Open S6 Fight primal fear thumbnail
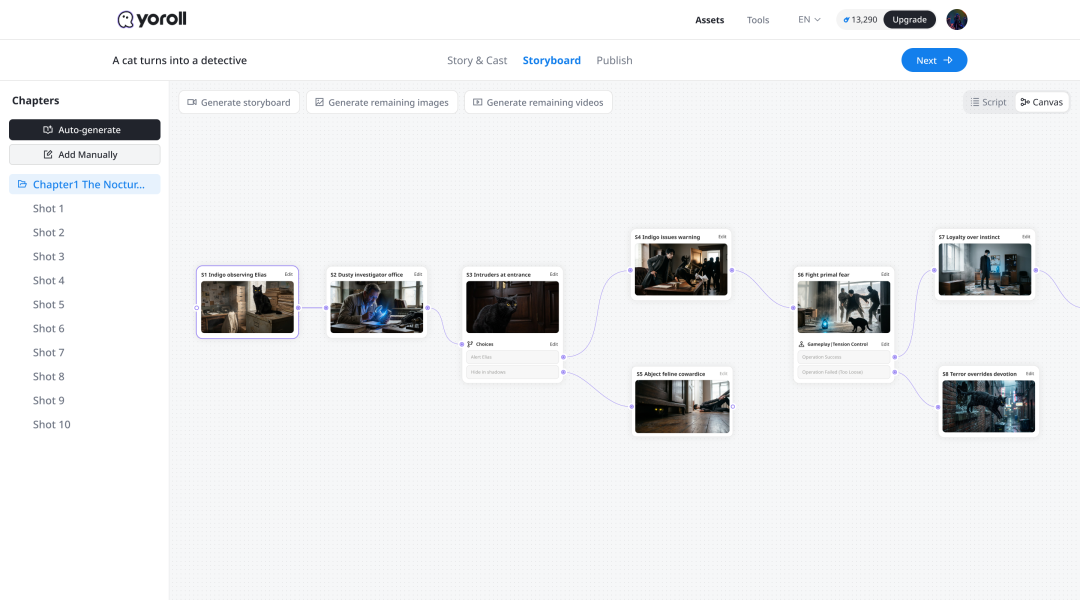This screenshot has width=1080, height=600. click(844, 307)
